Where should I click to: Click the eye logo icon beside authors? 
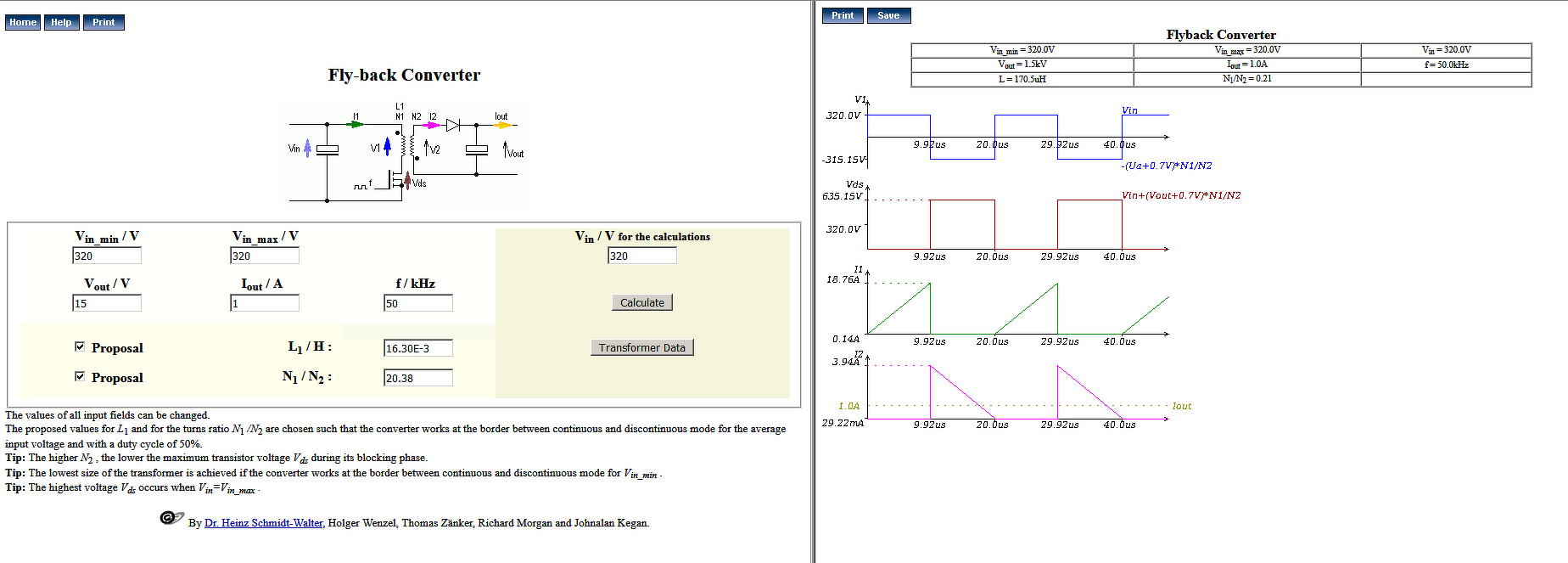coord(172,517)
